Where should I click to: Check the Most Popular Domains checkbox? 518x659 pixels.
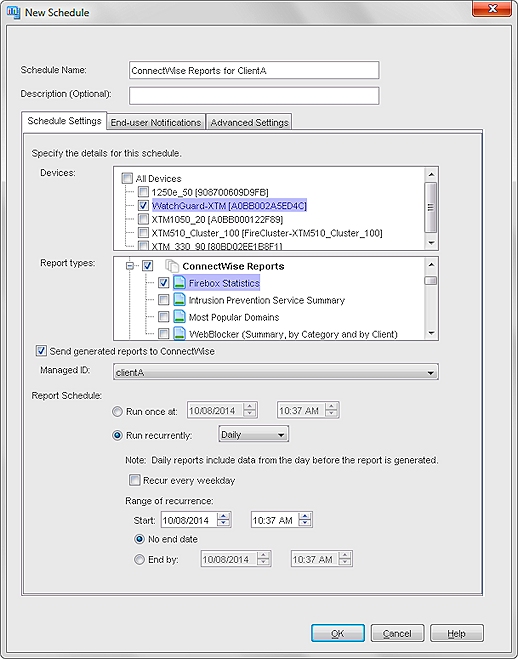point(163,316)
